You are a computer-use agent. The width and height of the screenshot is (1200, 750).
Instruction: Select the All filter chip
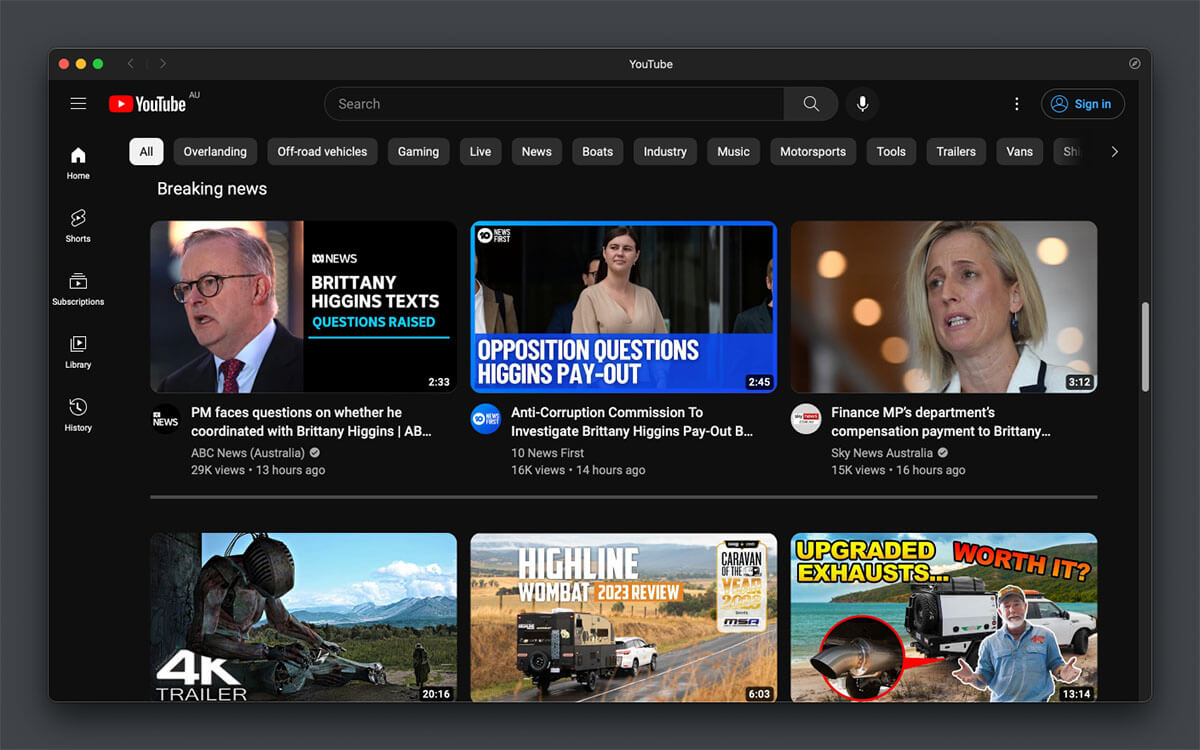(146, 151)
